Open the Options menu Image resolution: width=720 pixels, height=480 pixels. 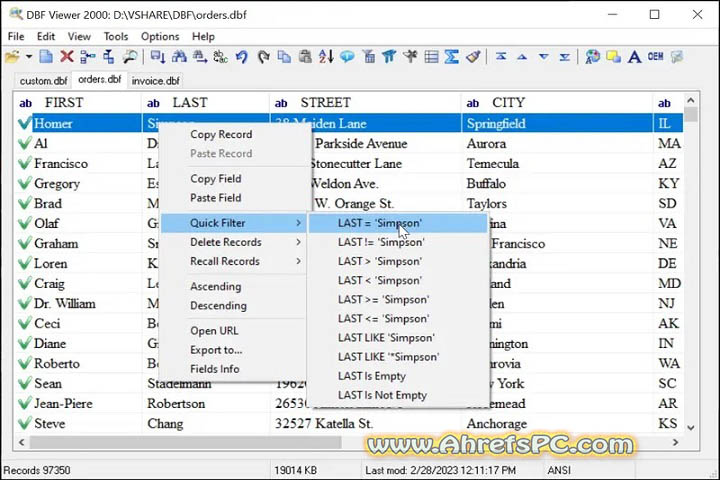coord(160,37)
